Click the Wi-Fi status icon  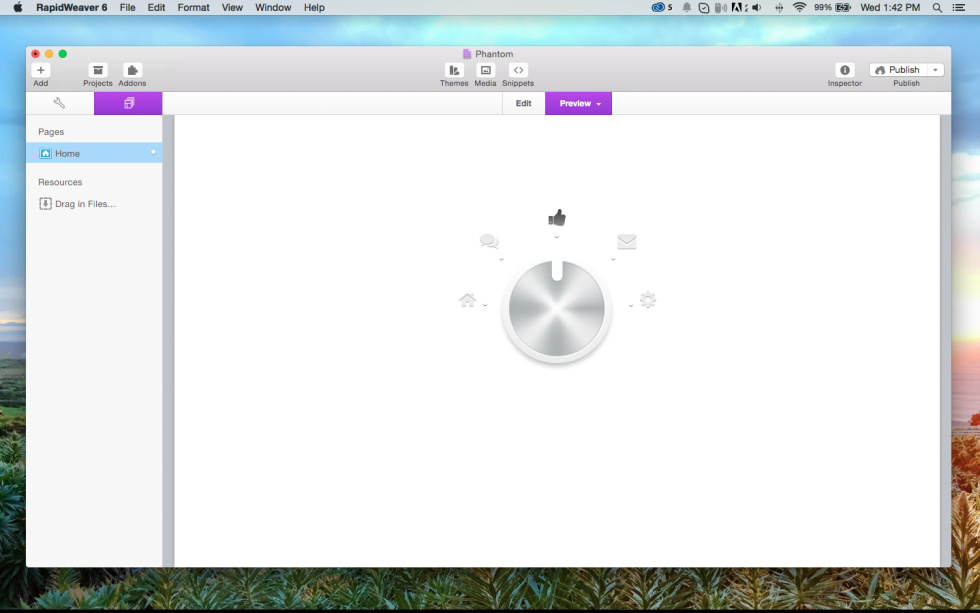(799, 7)
